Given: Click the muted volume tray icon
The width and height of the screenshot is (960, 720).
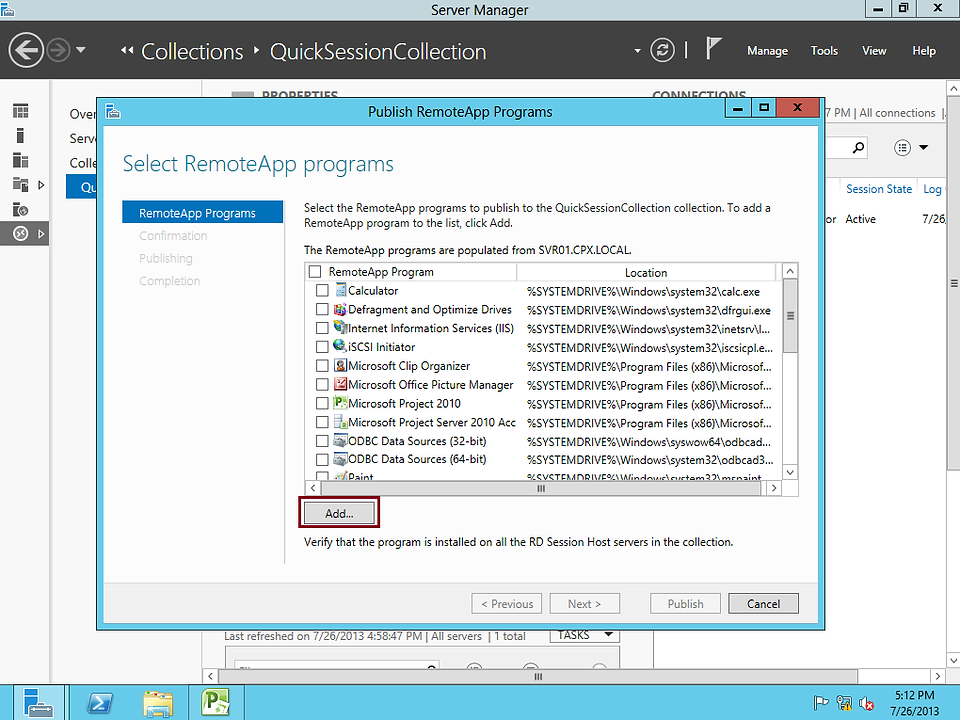Looking at the screenshot, I should coord(867,703).
